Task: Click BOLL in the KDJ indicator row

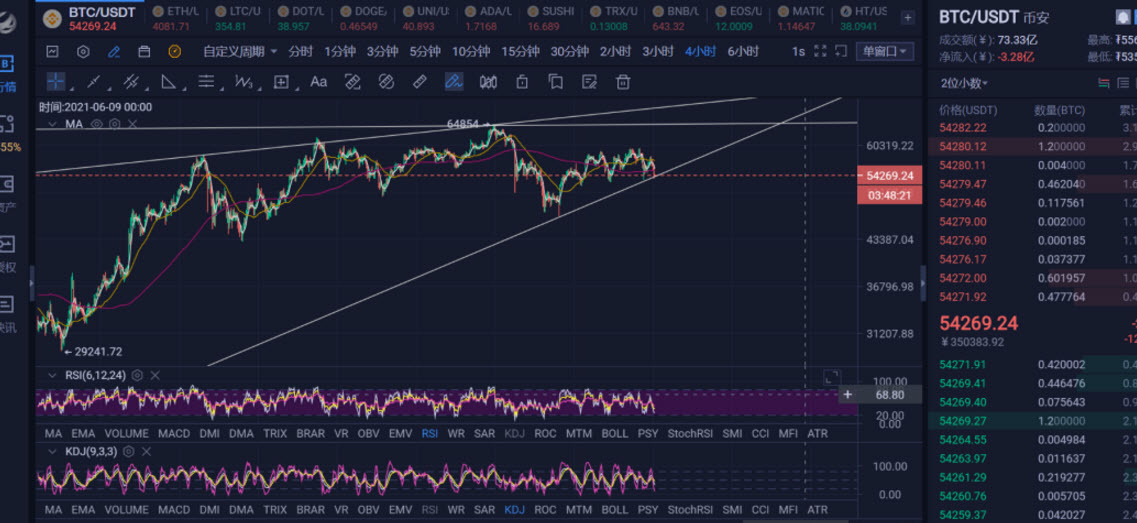Action: point(614,510)
